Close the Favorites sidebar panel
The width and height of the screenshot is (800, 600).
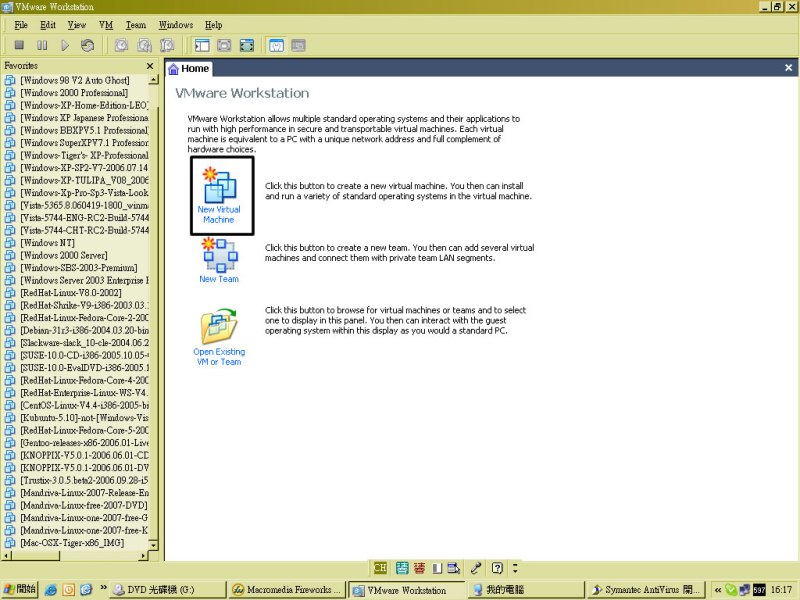149,66
